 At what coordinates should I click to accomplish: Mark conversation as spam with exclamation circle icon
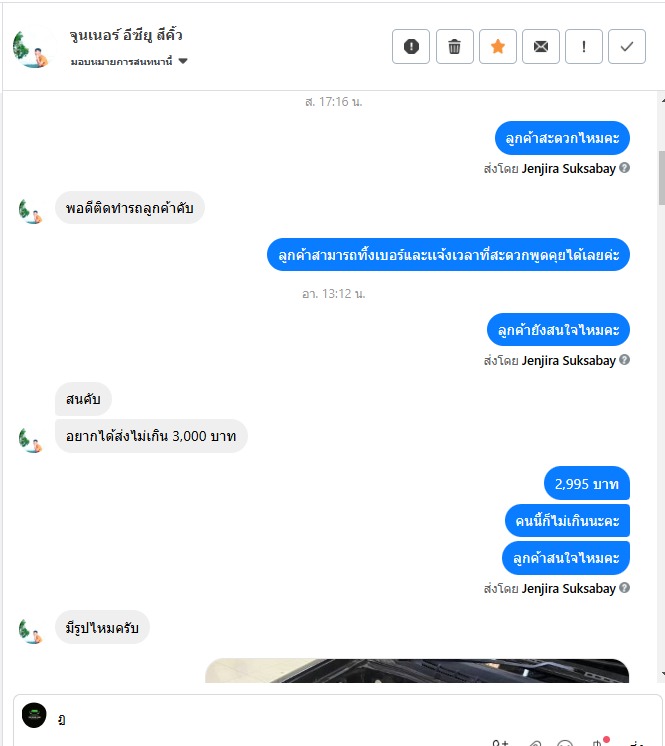click(x=411, y=47)
